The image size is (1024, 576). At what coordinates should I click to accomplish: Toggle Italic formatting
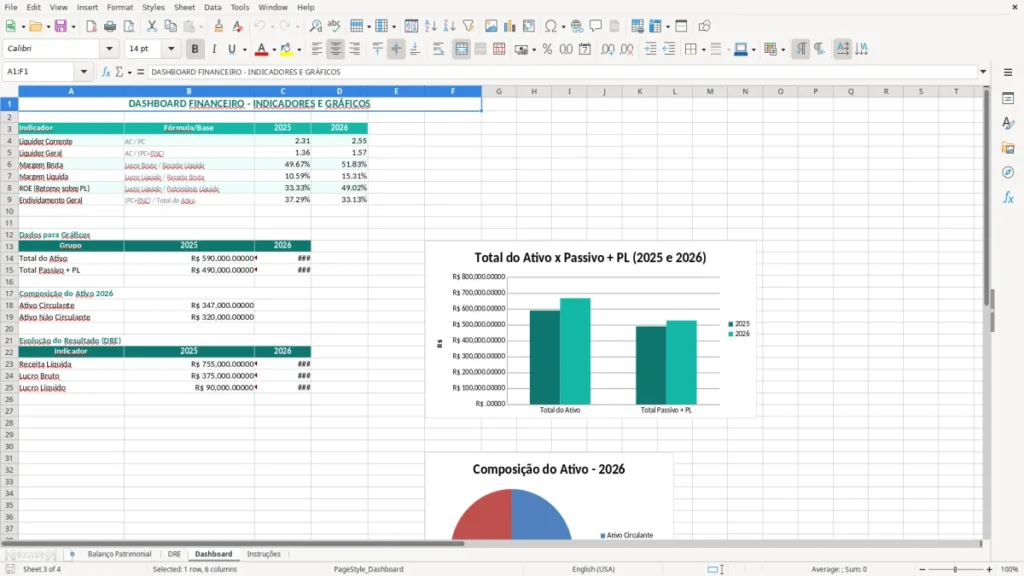[x=214, y=49]
